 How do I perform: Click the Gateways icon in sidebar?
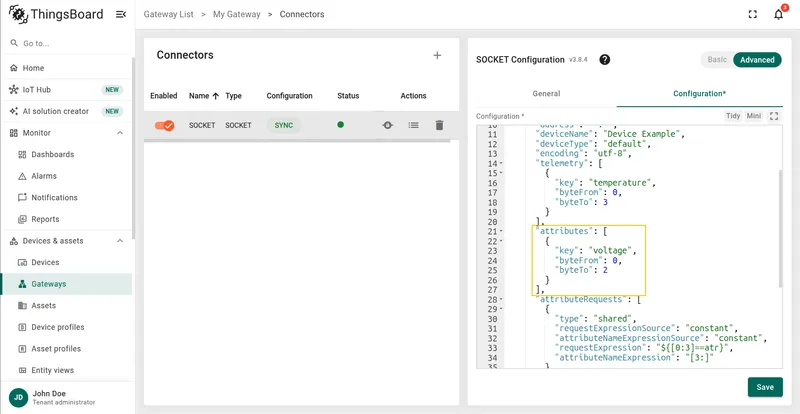[x=22, y=284]
